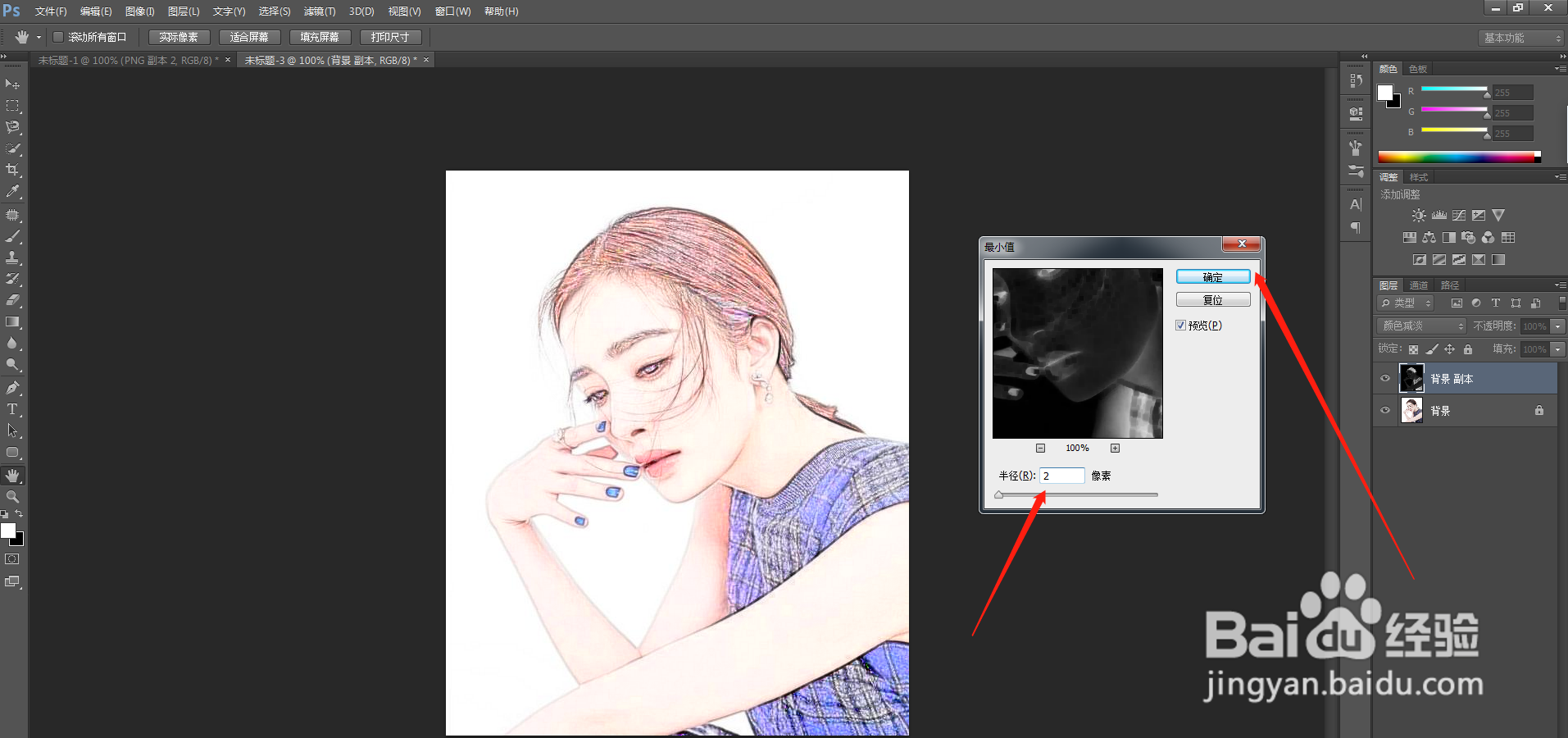Click the 半径(R) radius input field
The height and width of the screenshot is (738, 1568).
coord(1062,476)
